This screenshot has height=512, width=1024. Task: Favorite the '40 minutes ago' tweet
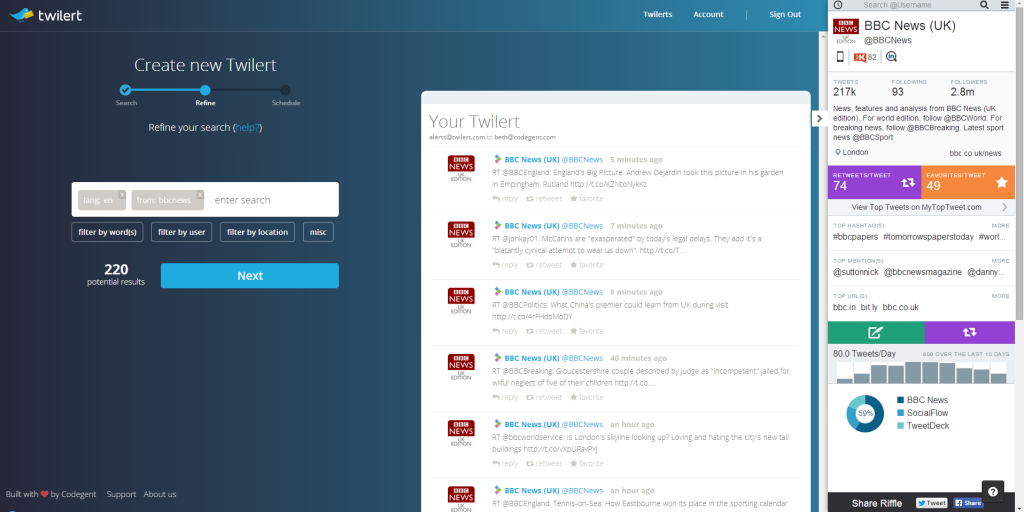(586, 397)
